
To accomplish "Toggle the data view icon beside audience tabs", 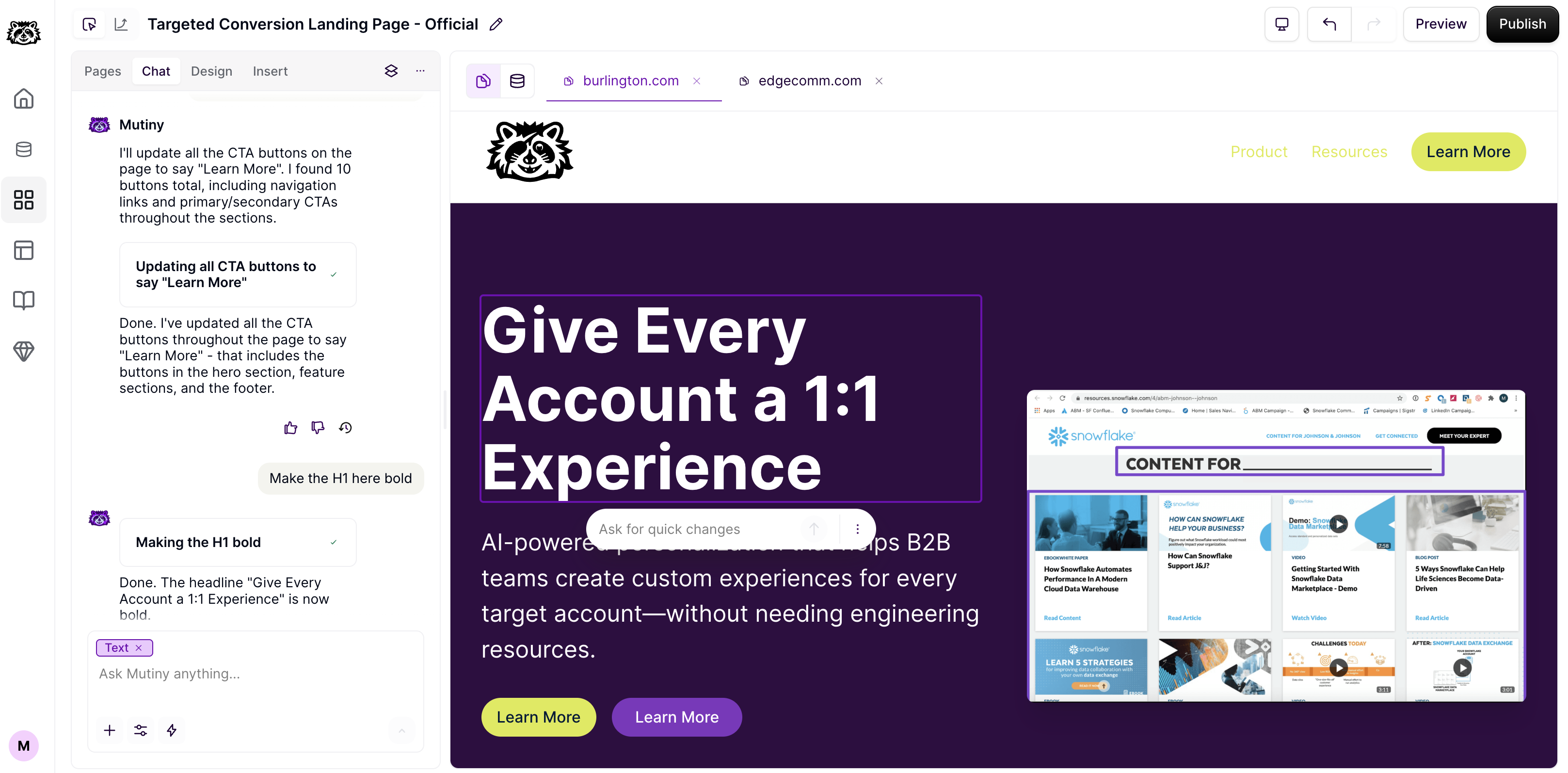I will pyautogui.click(x=517, y=81).
